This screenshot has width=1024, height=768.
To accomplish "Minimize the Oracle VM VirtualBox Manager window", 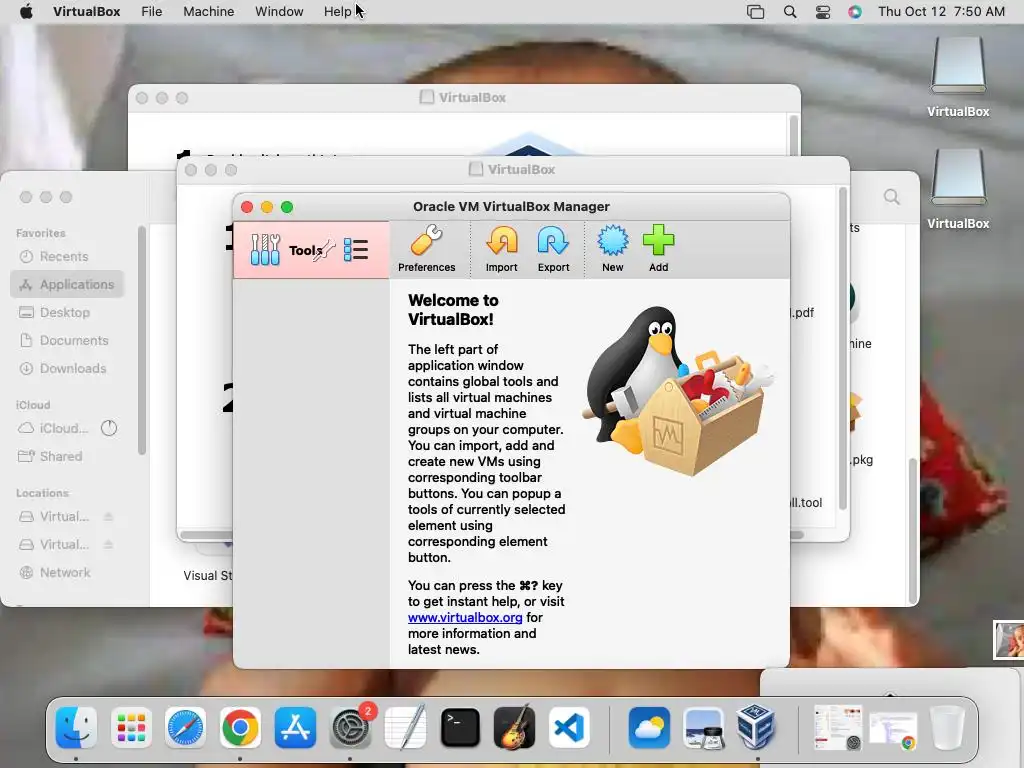I will [x=266, y=207].
